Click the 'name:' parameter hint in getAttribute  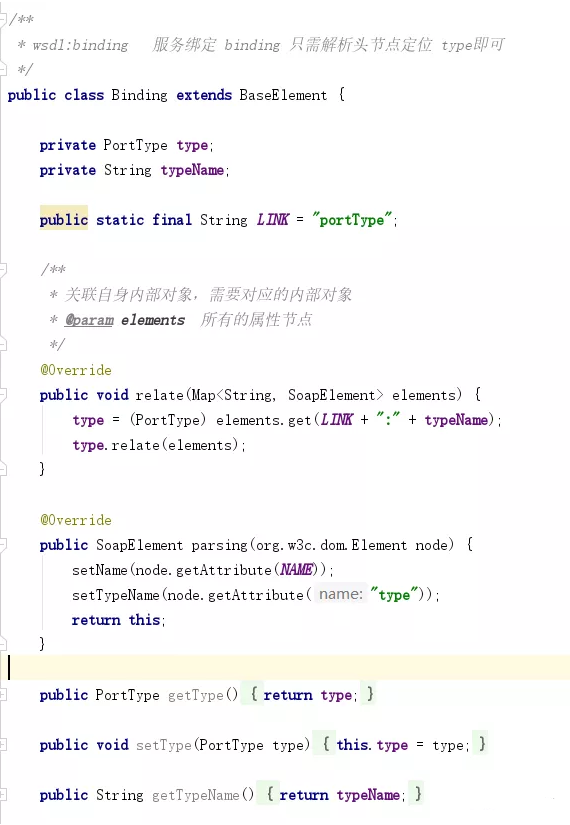point(341,595)
